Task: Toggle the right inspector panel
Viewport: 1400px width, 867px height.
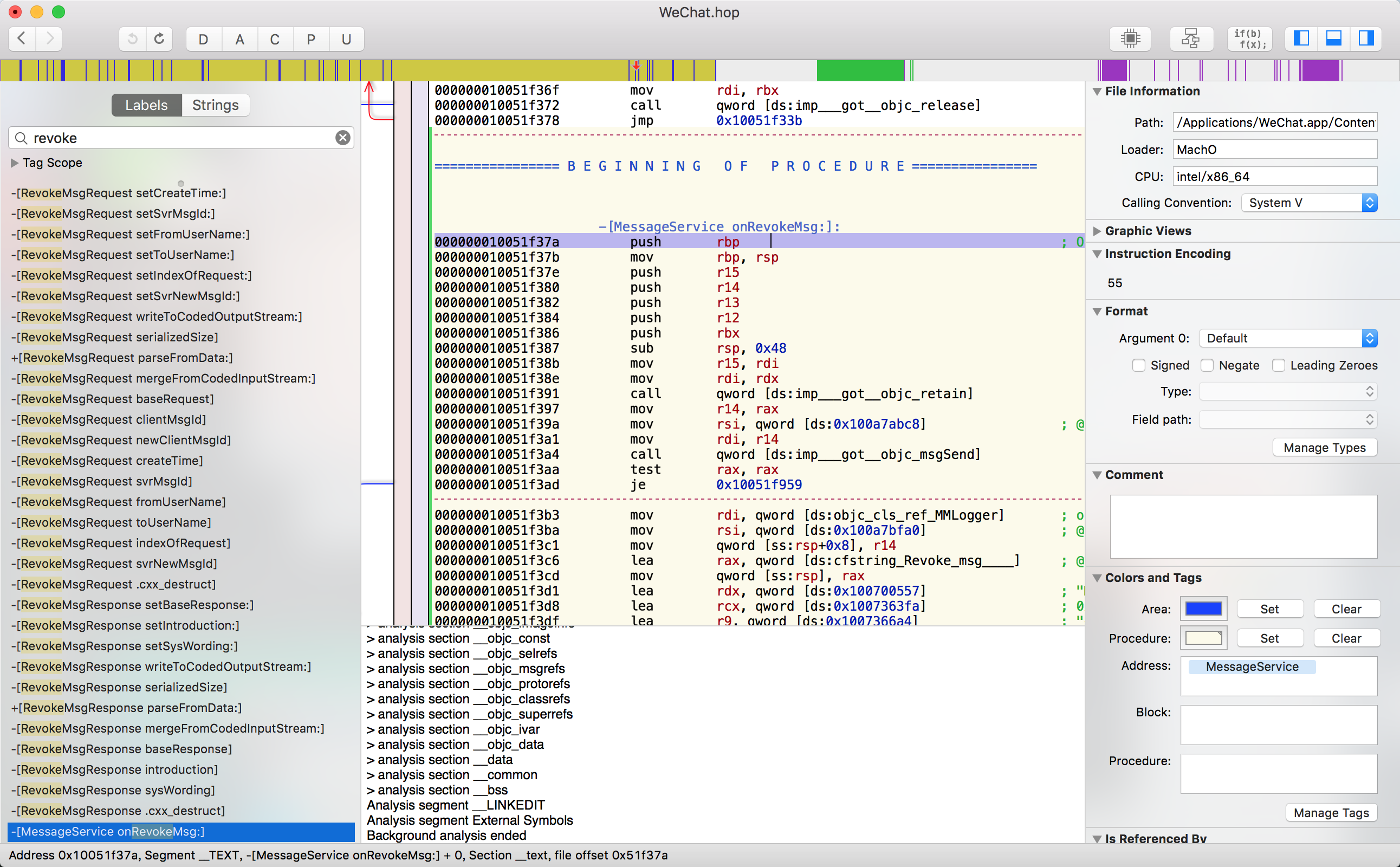Action: point(1366,38)
